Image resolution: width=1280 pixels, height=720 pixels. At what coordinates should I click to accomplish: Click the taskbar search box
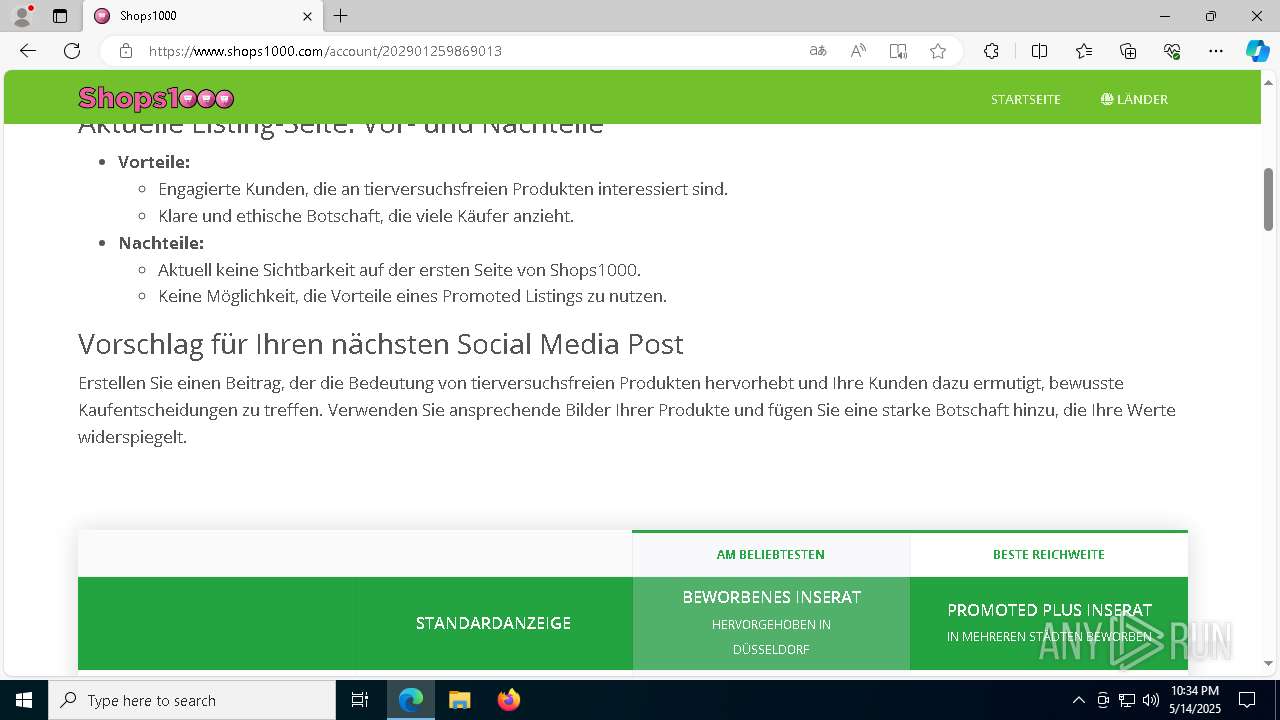[192, 700]
